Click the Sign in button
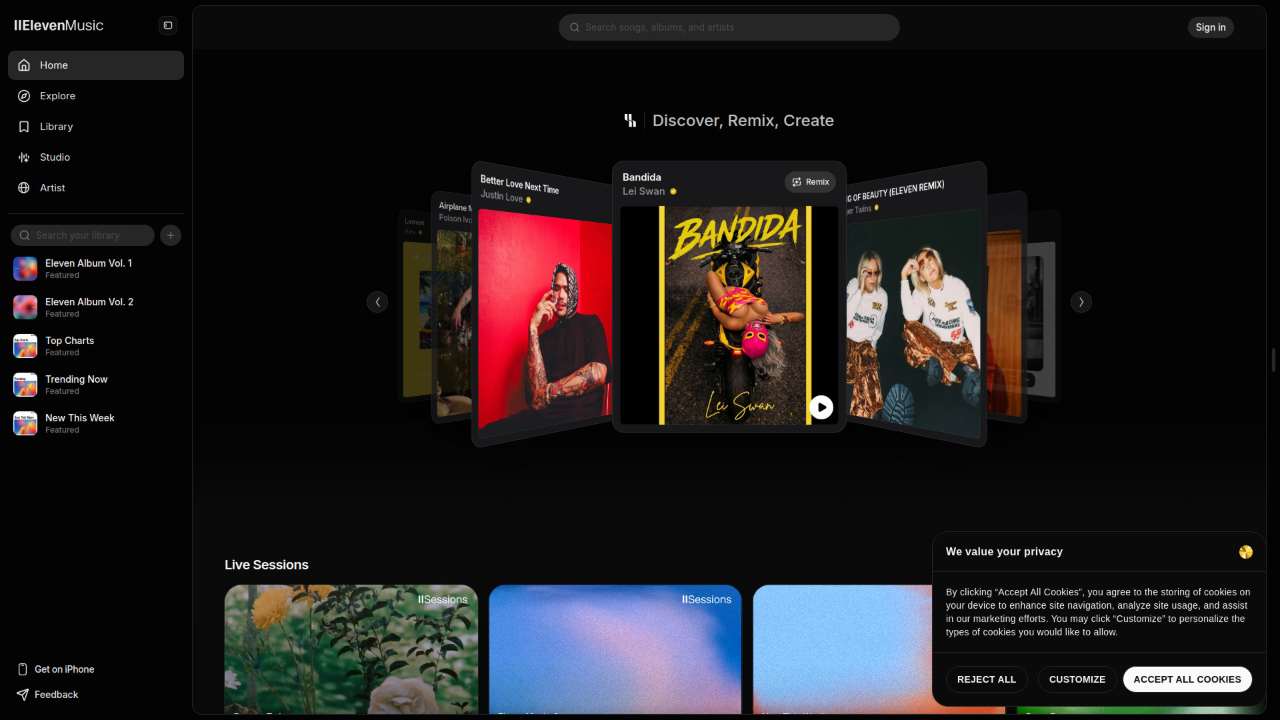Viewport: 1280px width, 720px height. [x=1210, y=27]
